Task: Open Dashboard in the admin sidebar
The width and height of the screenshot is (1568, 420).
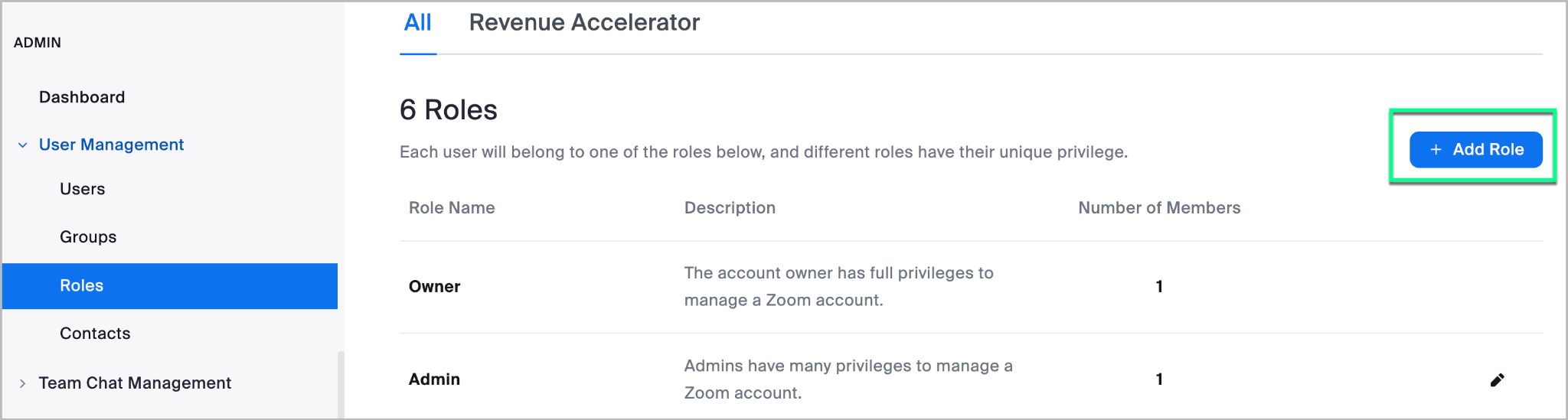Action: (x=82, y=97)
